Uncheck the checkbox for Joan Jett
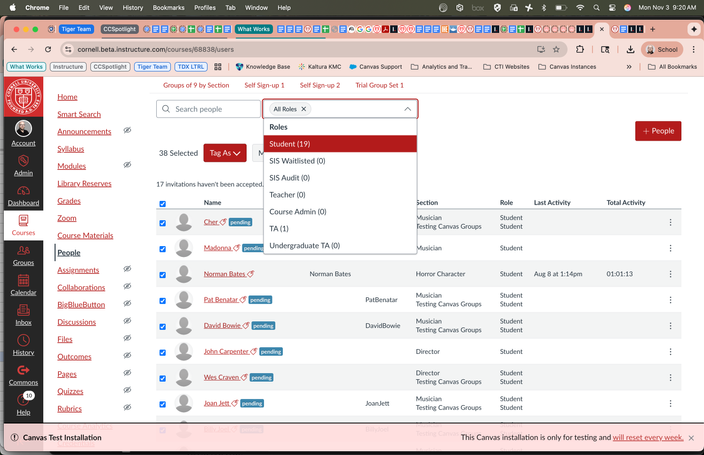 coord(163,404)
